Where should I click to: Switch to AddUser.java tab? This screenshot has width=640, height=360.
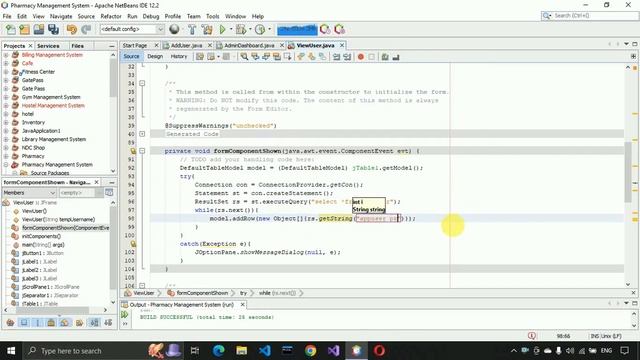[x=187, y=45]
